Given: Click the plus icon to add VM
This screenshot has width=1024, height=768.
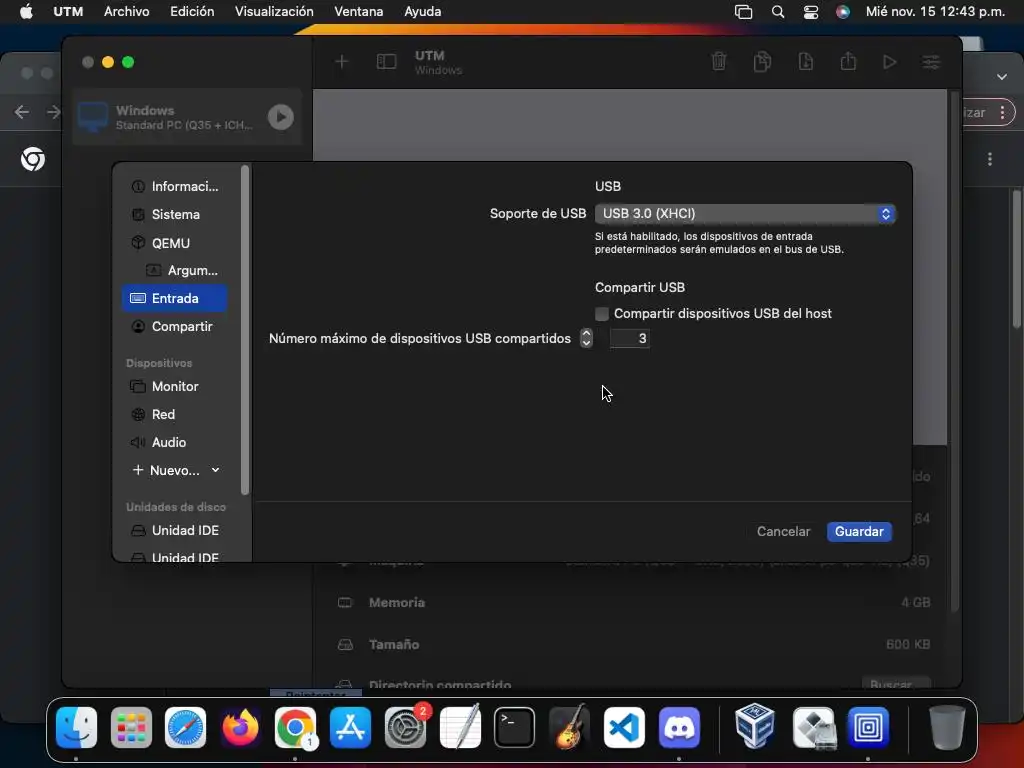Looking at the screenshot, I should pyautogui.click(x=342, y=62).
